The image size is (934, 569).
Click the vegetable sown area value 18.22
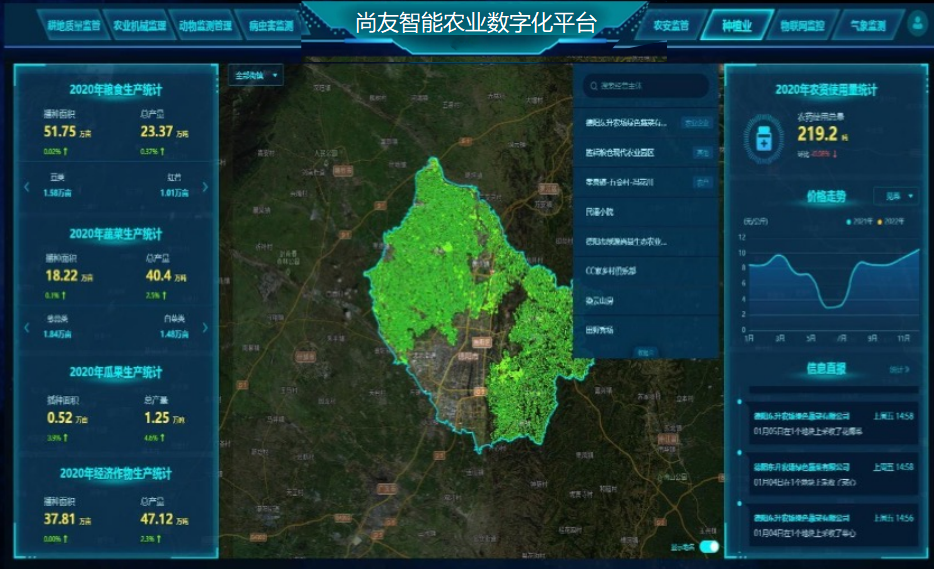pos(61,276)
